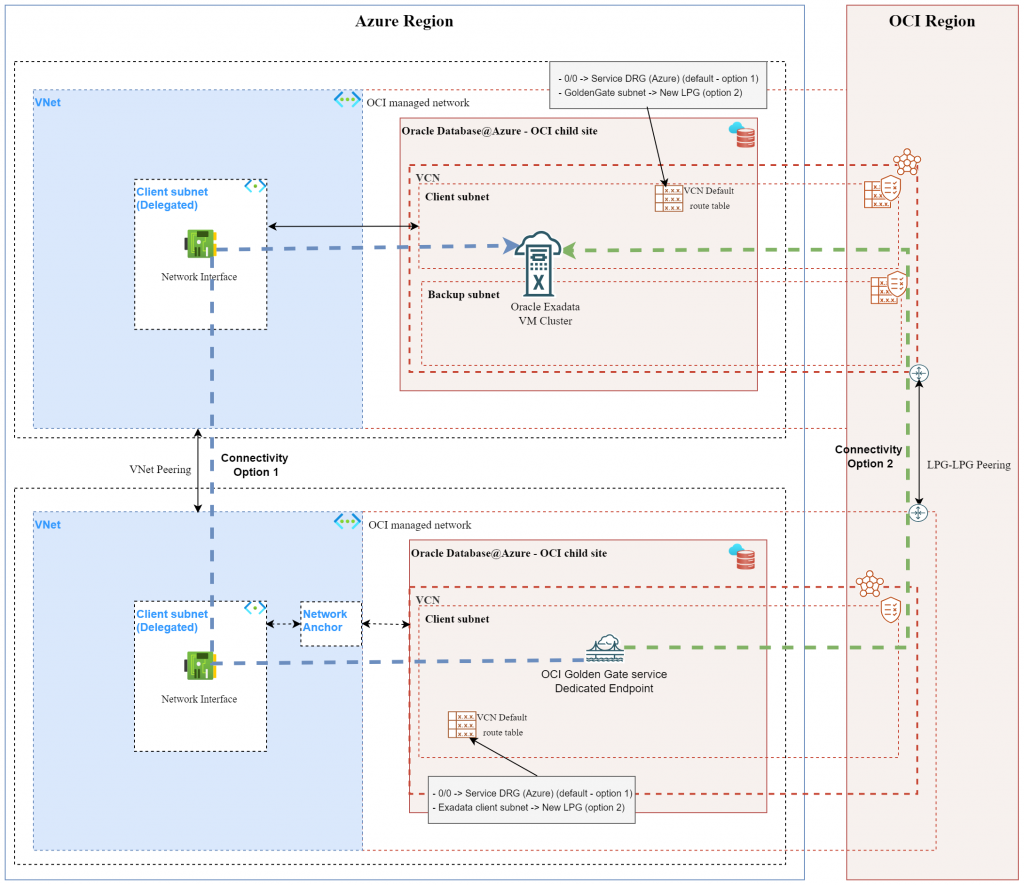Select the note mentioning Exadata client subnet

pyautogui.click(x=531, y=799)
